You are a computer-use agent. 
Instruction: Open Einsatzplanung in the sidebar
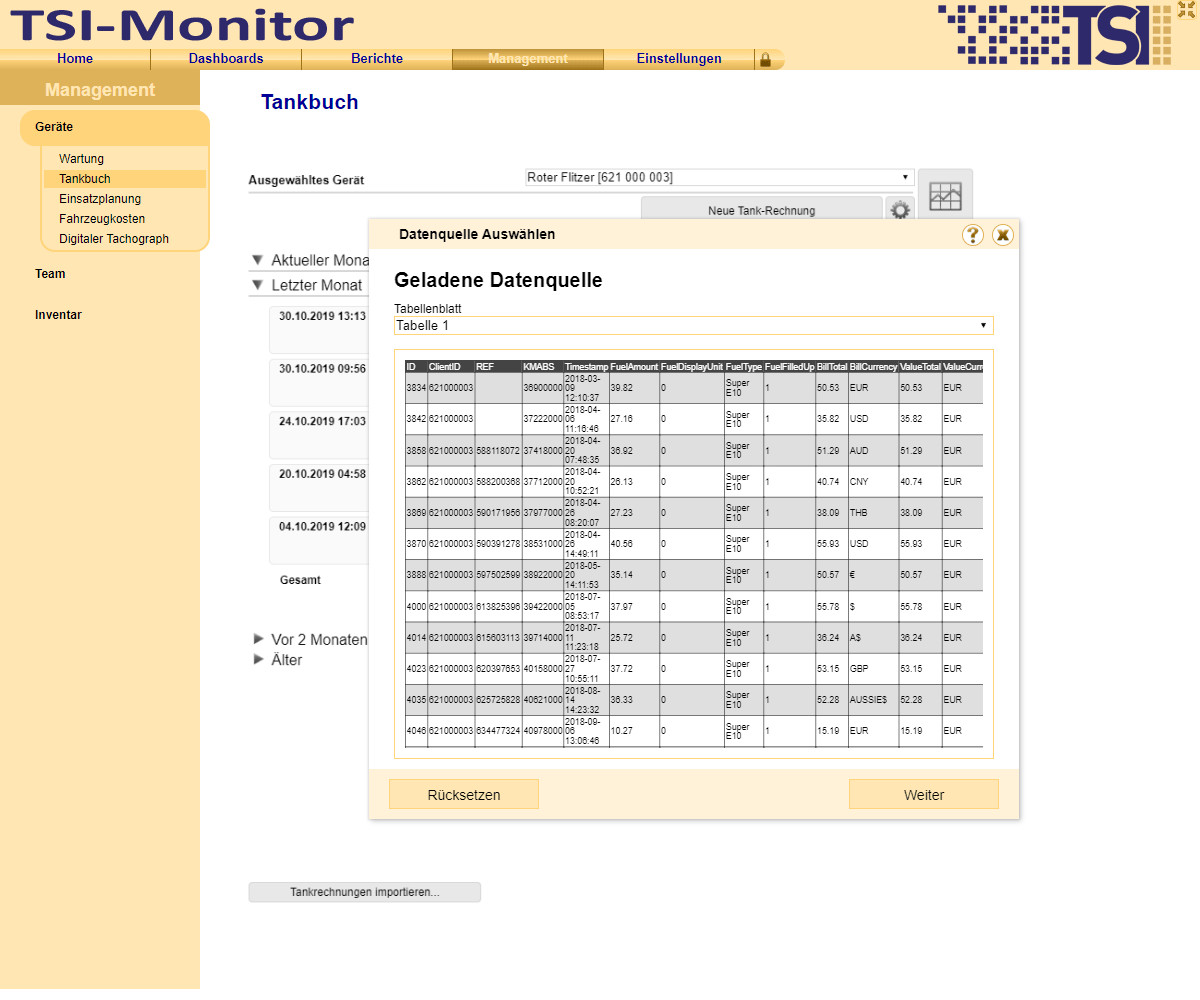[100, 199]
